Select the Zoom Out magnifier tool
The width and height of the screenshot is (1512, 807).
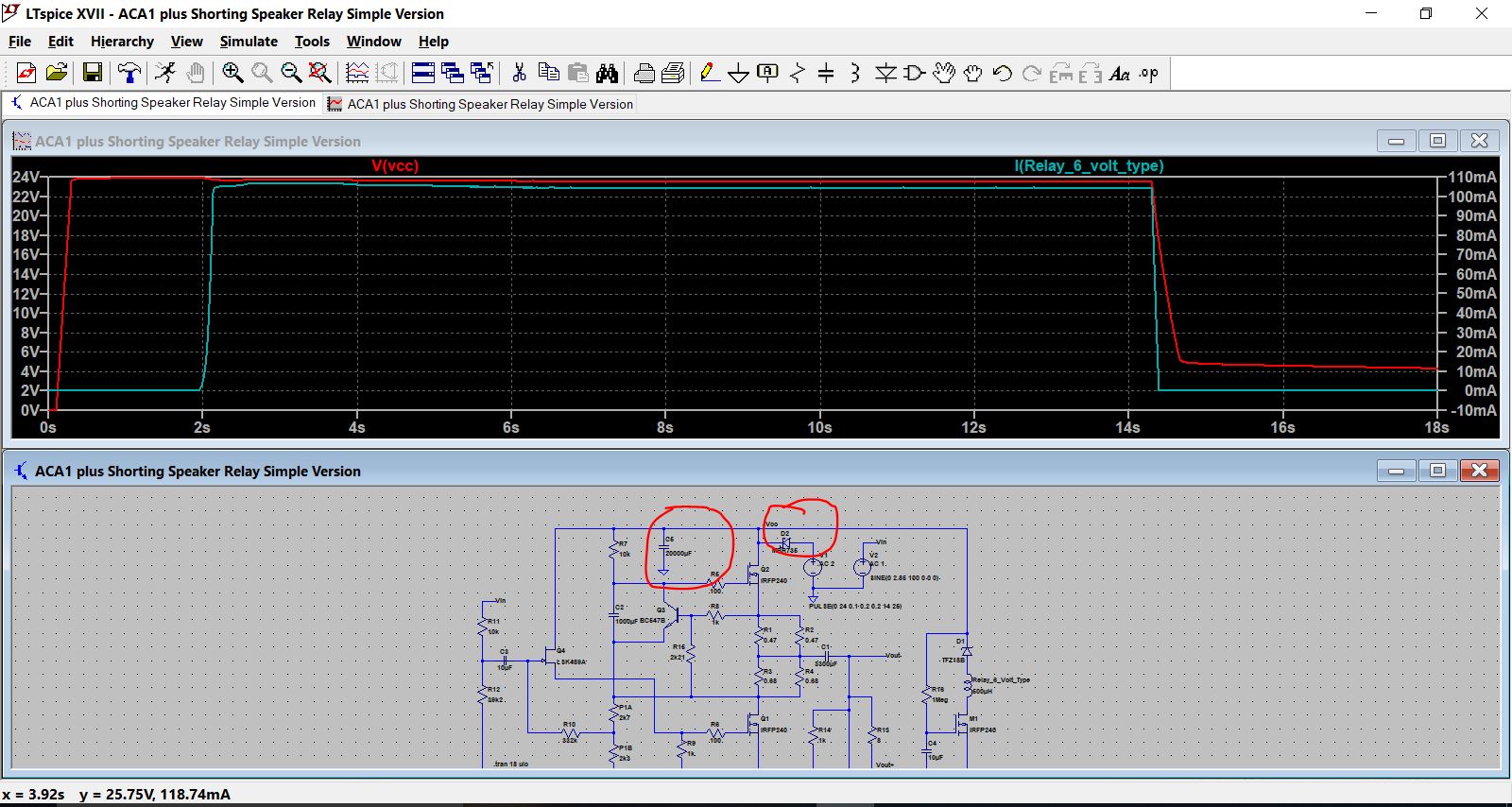pos(291,73)
